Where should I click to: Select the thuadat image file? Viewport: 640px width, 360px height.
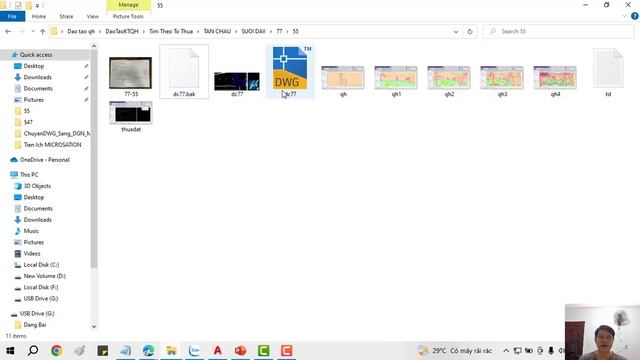[x=131, y=113]
